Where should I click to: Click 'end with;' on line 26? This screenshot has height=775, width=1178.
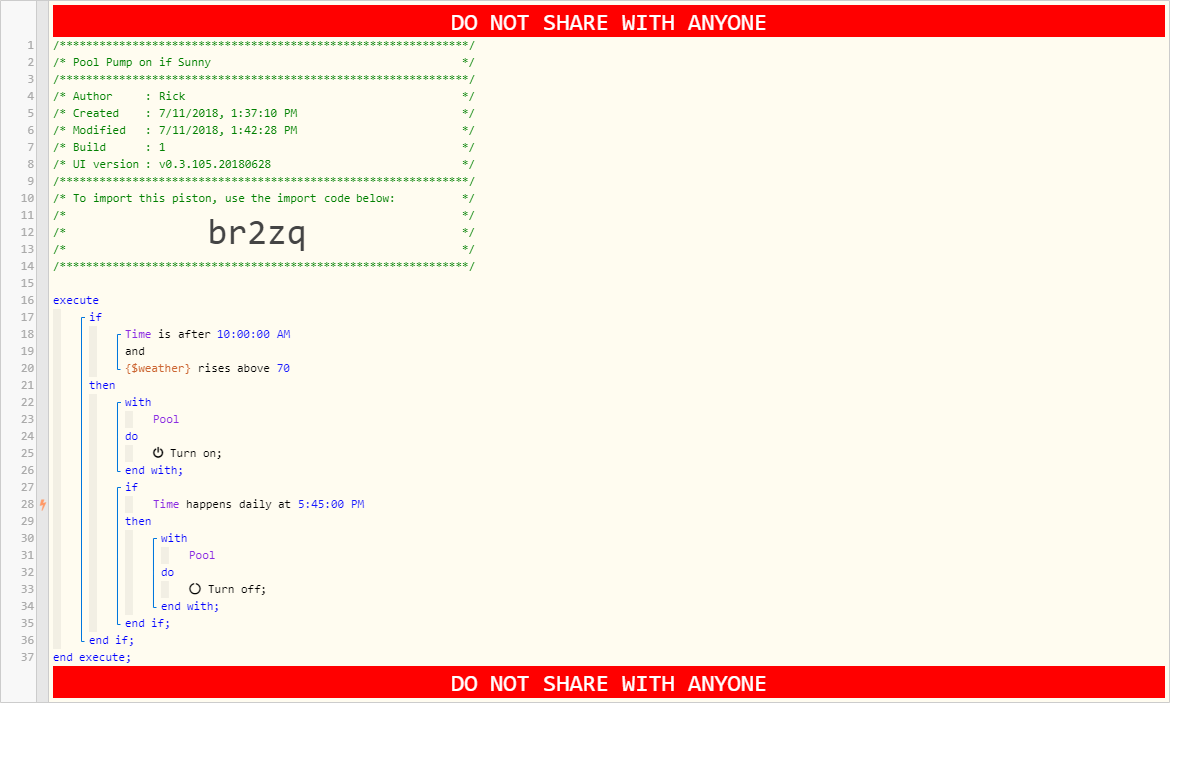pos(154,470)
